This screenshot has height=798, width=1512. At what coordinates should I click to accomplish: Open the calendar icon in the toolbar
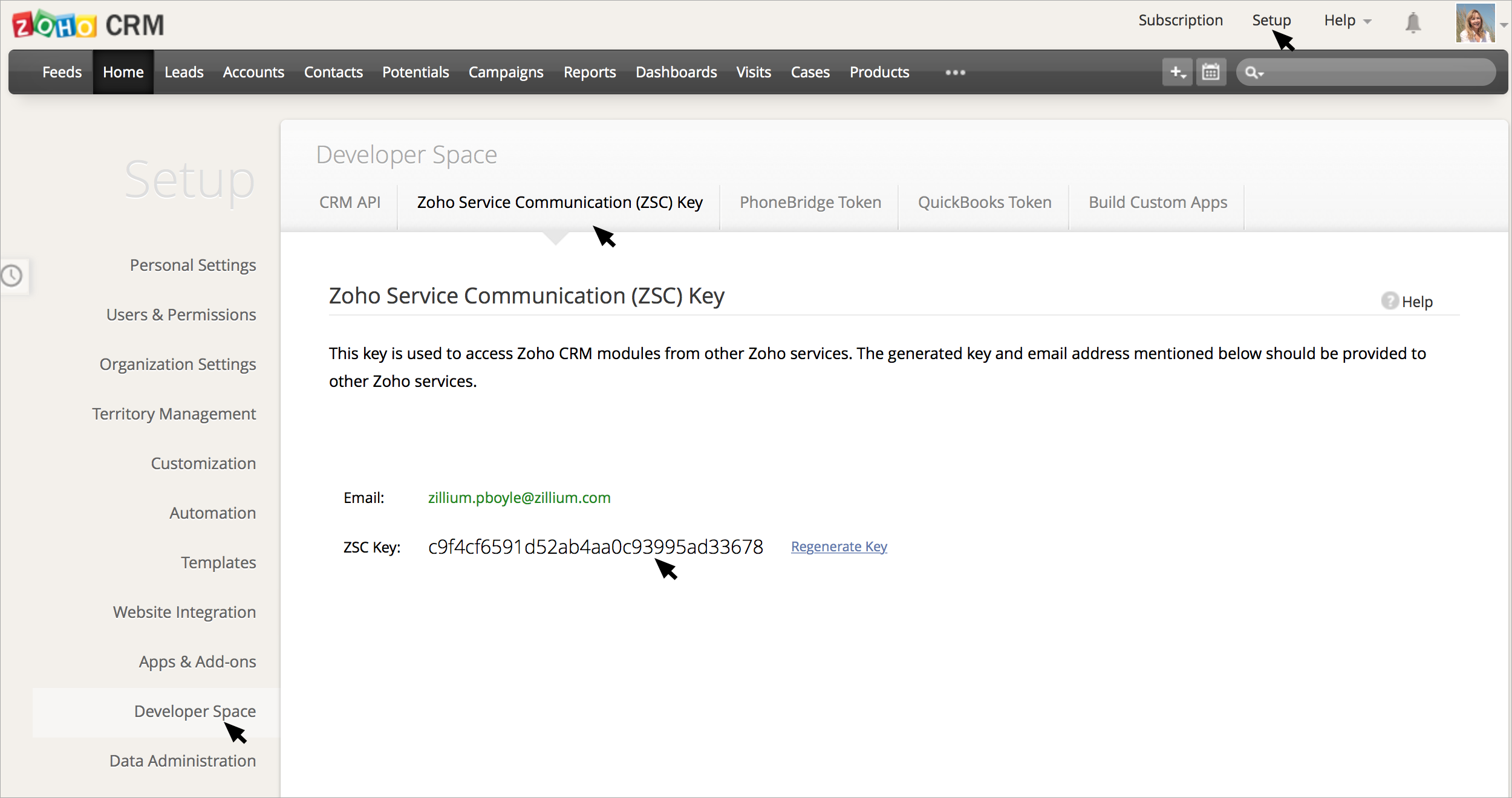point(1211,72)
